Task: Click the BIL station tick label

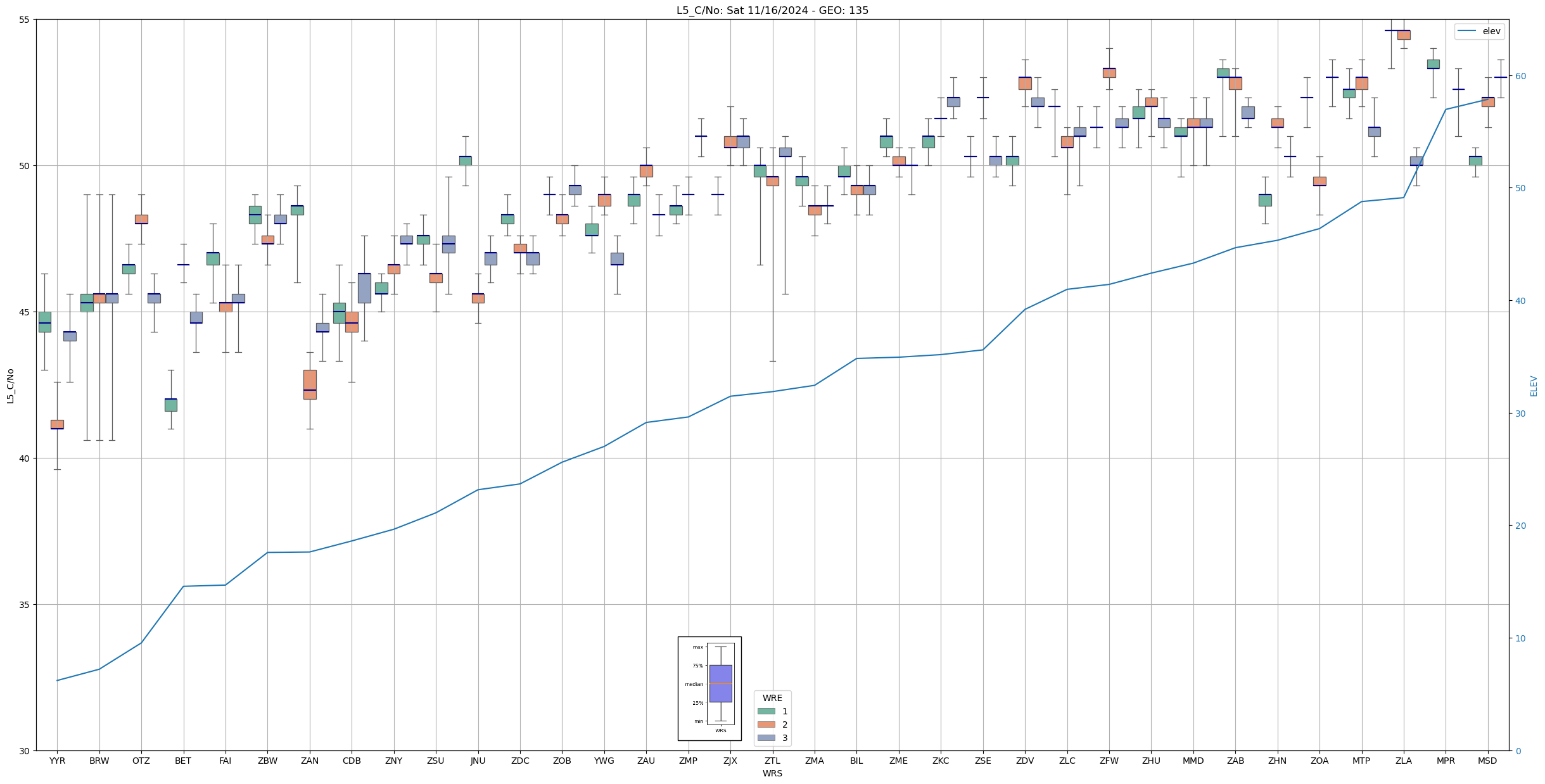Action: (x=856, y=761)
